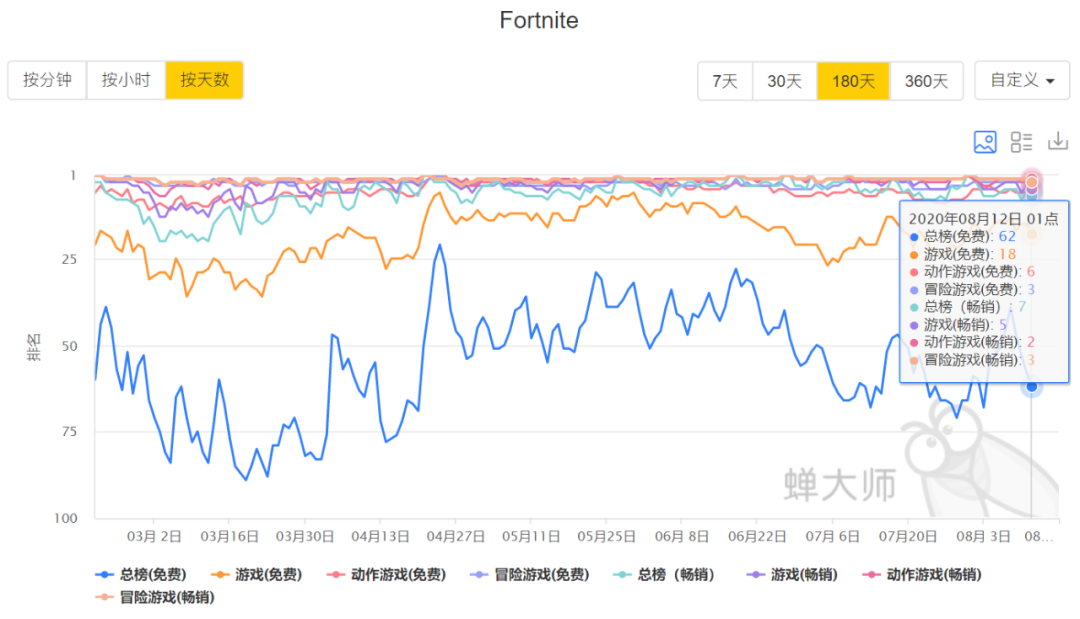1080x619 pixels.
Task: Click the 08月3日 x-axis label
Action: (983, 536)
